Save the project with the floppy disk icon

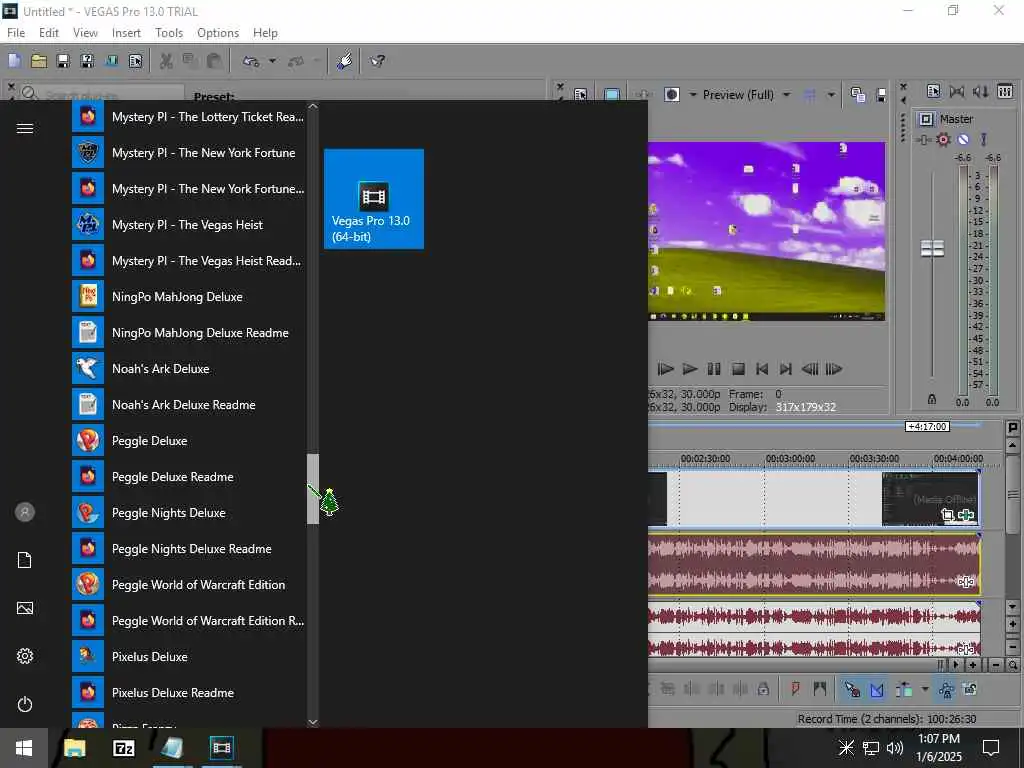click(63, 61)
